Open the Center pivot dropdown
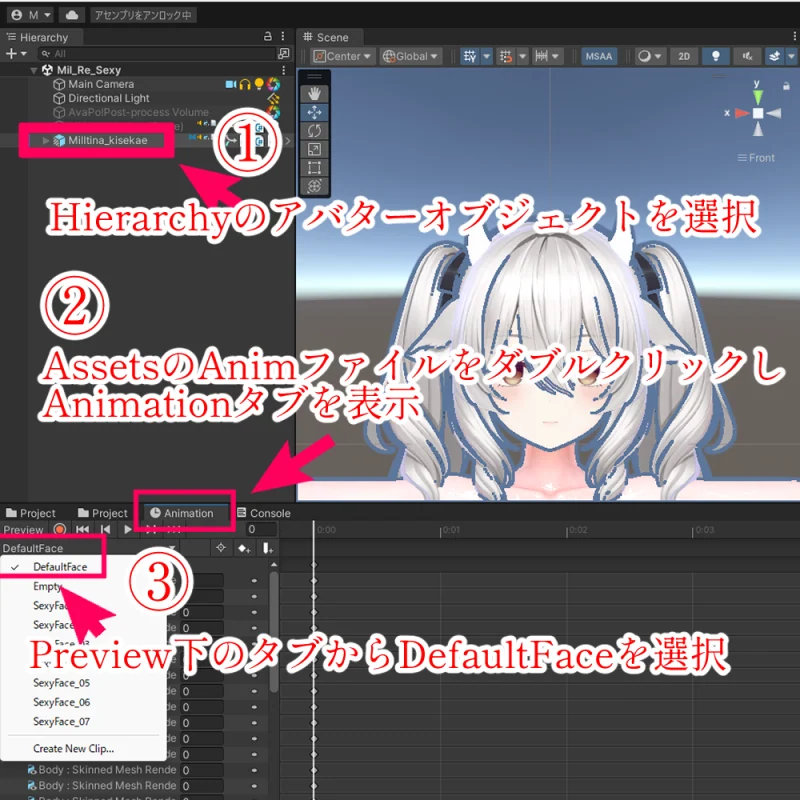The width and height of the screenshot is (800, 800). pos(342,56)
